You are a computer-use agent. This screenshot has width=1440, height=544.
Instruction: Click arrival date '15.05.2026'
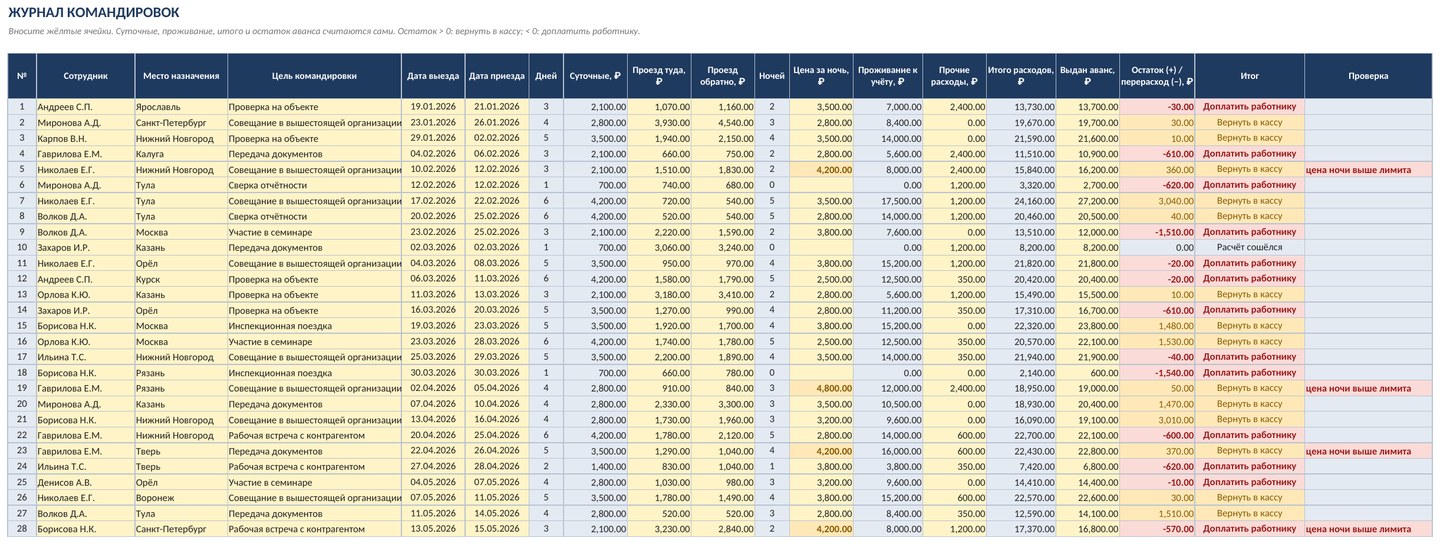[496, 529]
